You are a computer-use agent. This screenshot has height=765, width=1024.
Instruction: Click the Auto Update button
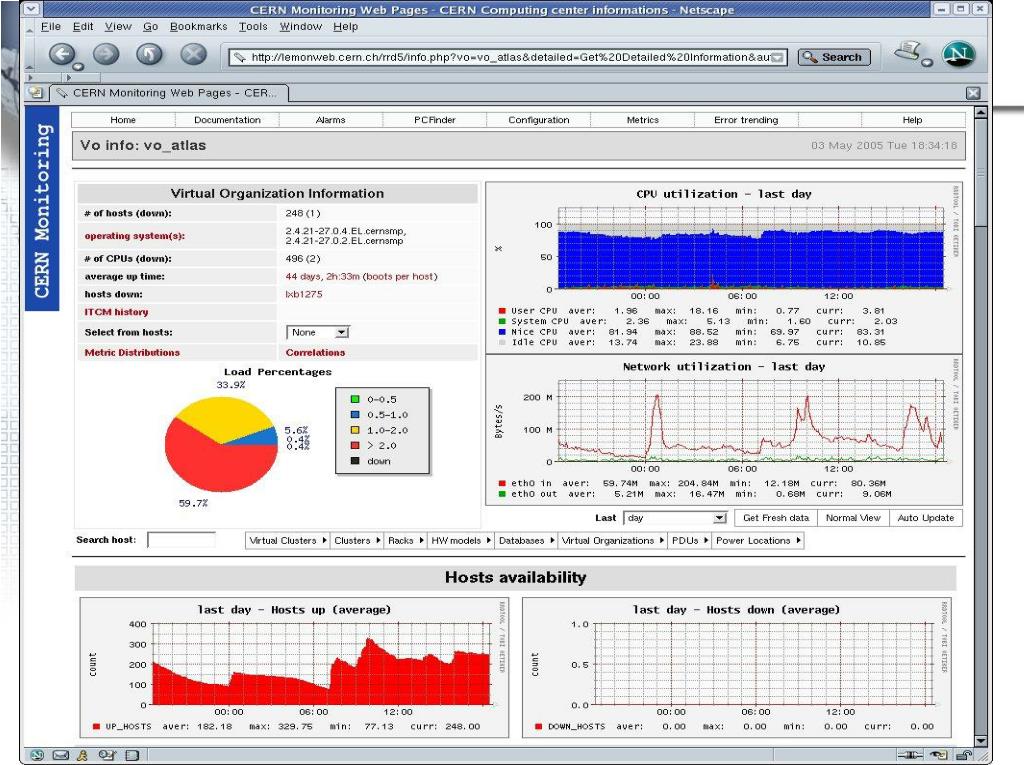[x=925, y=518]
